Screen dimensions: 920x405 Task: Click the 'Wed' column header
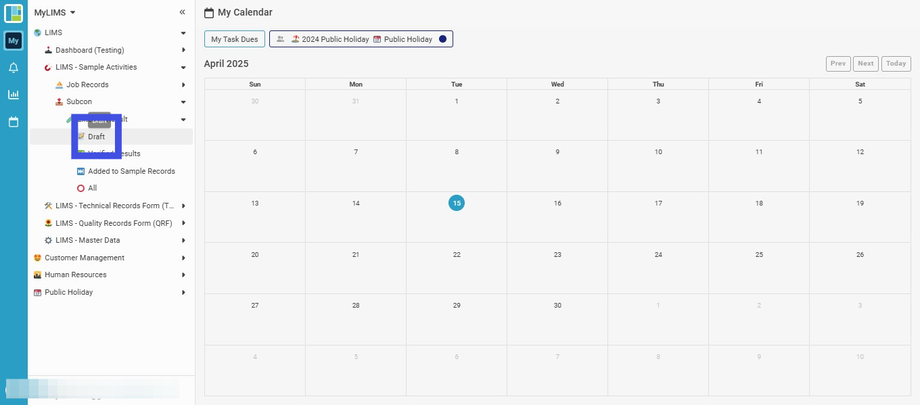coord(557,85)
